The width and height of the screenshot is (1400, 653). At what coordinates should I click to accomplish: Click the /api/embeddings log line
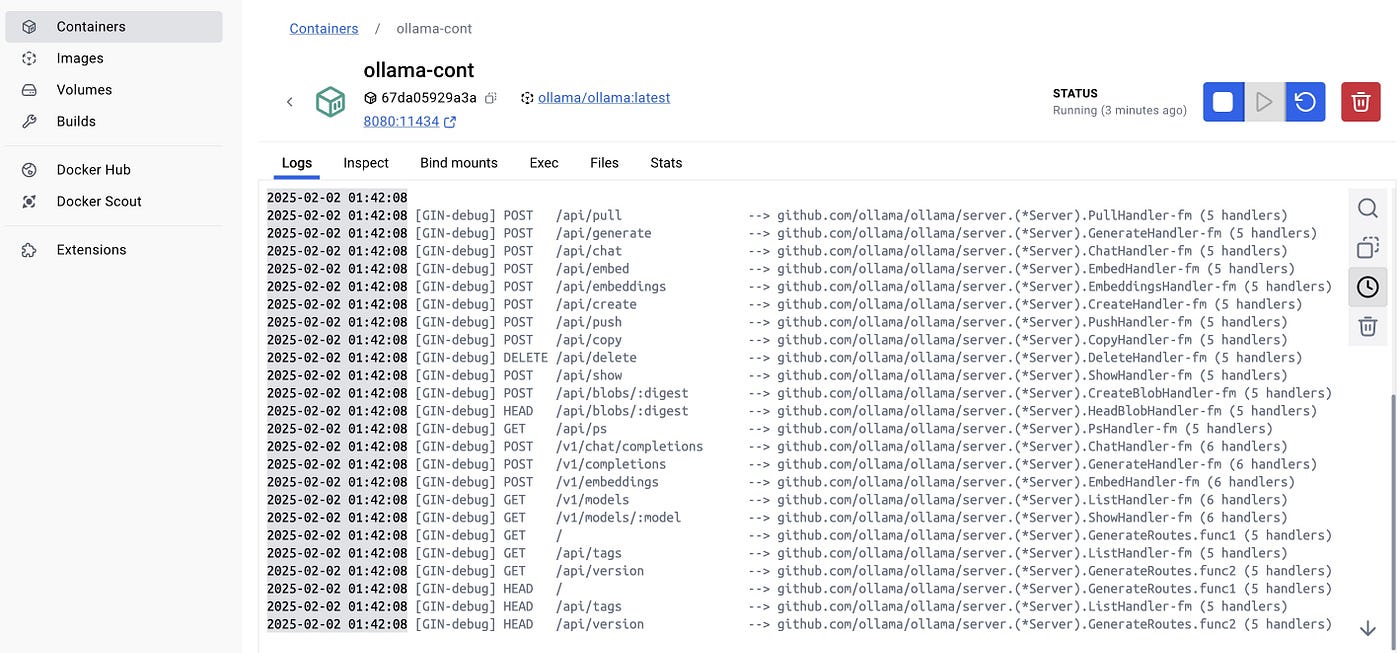799,286
